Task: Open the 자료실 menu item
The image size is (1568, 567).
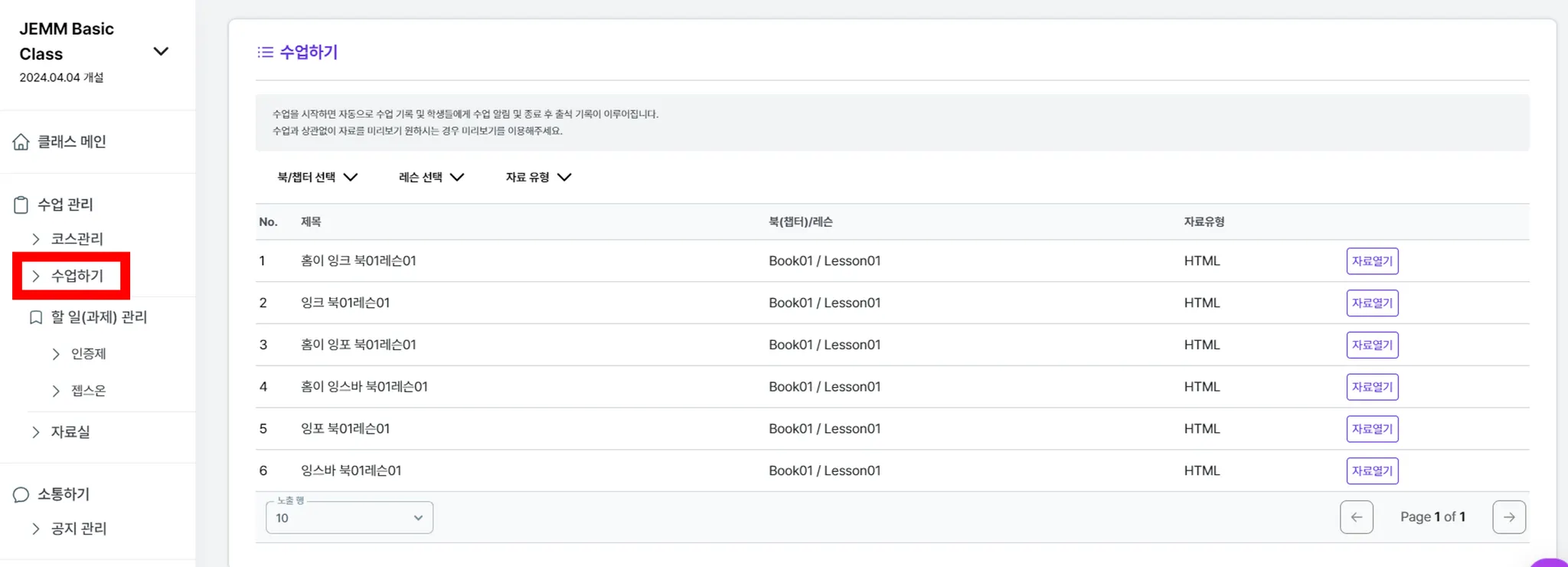Action: tap(70, 432)
